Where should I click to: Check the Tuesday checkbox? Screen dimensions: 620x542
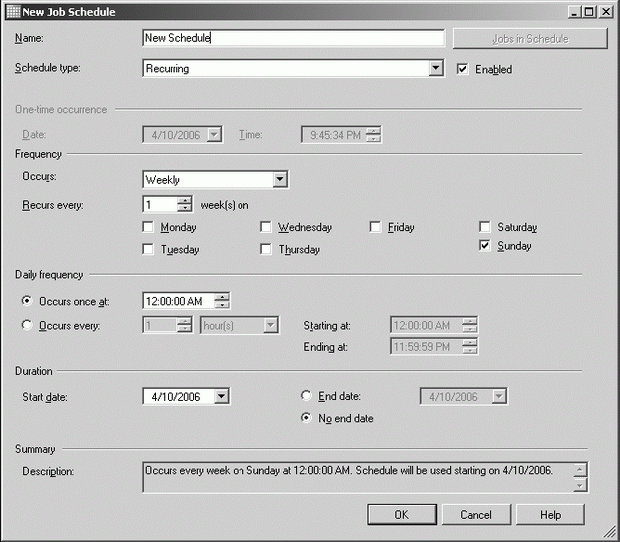148,249
